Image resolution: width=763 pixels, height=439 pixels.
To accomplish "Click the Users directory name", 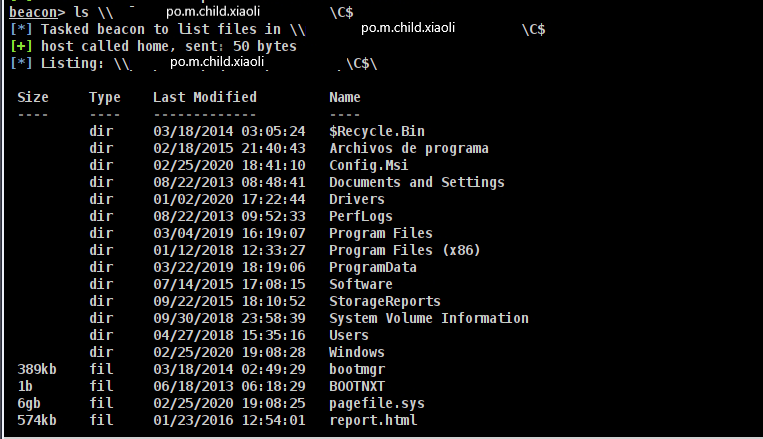I will point(349,335).
